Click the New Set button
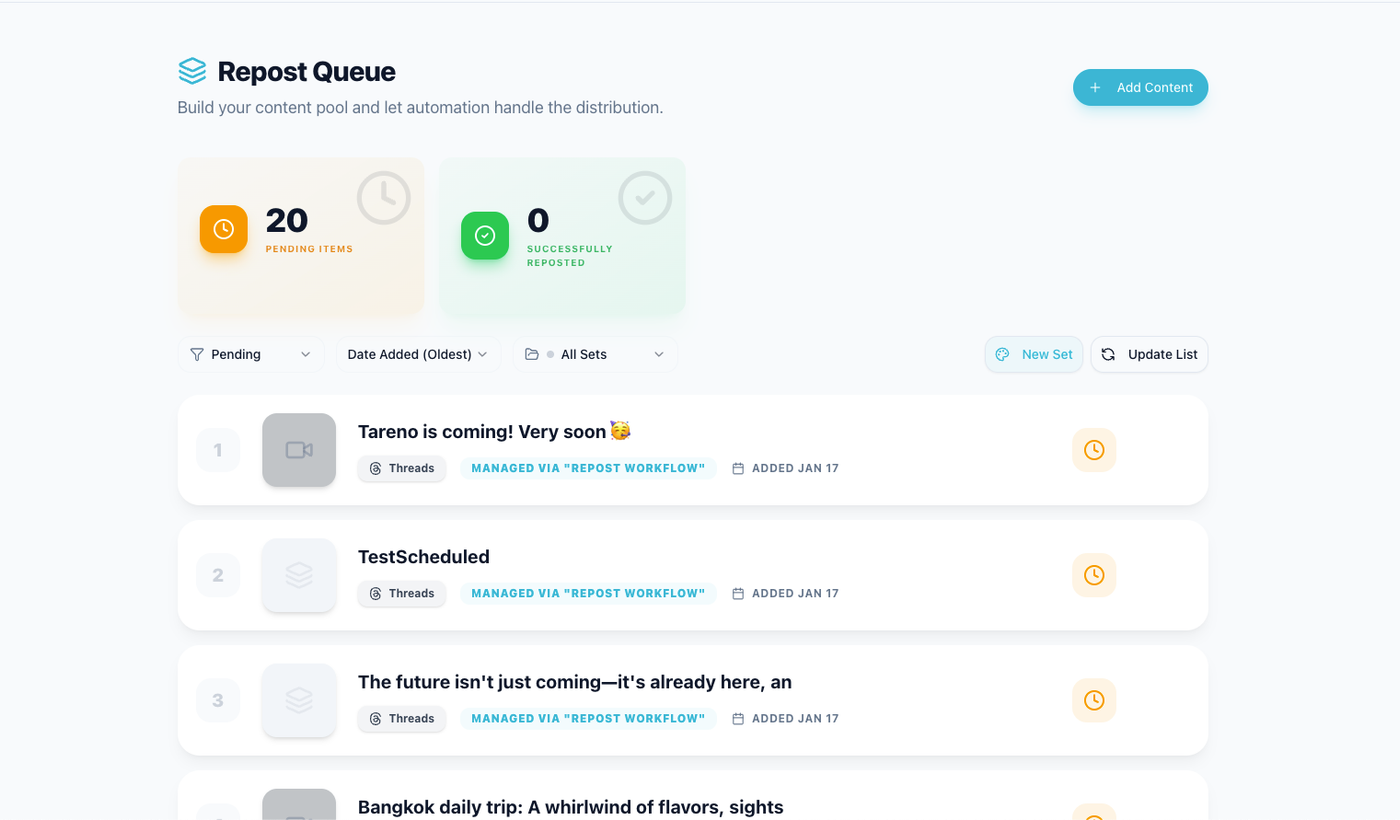This screenshot has height=820, width=1400. pos(1034,354)
